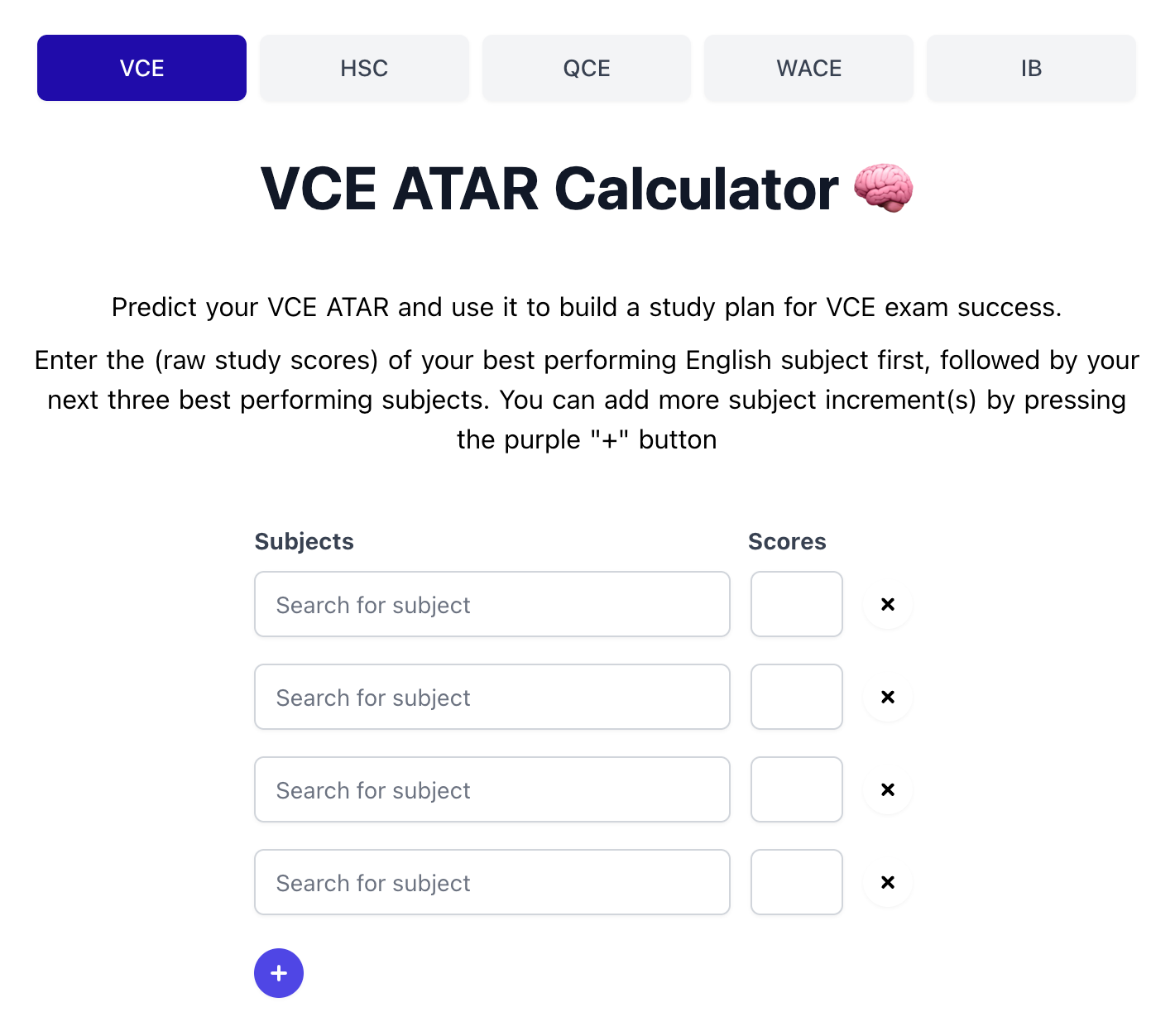Remove the second subject row
This screenshot has height=1036, width=1175.
tap(888, 697)
